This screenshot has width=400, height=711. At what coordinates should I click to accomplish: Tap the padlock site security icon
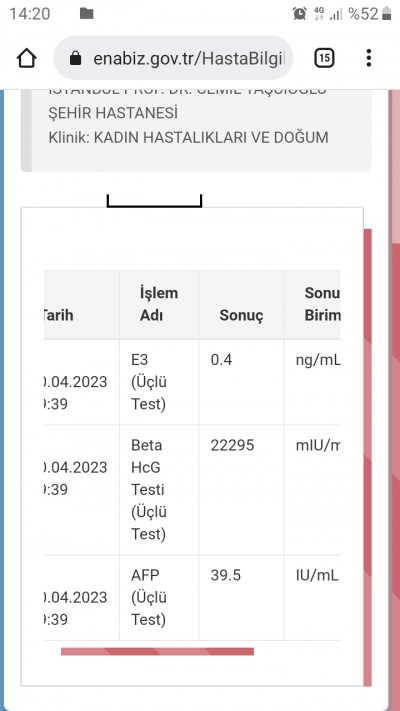click(x=75, y=58)
